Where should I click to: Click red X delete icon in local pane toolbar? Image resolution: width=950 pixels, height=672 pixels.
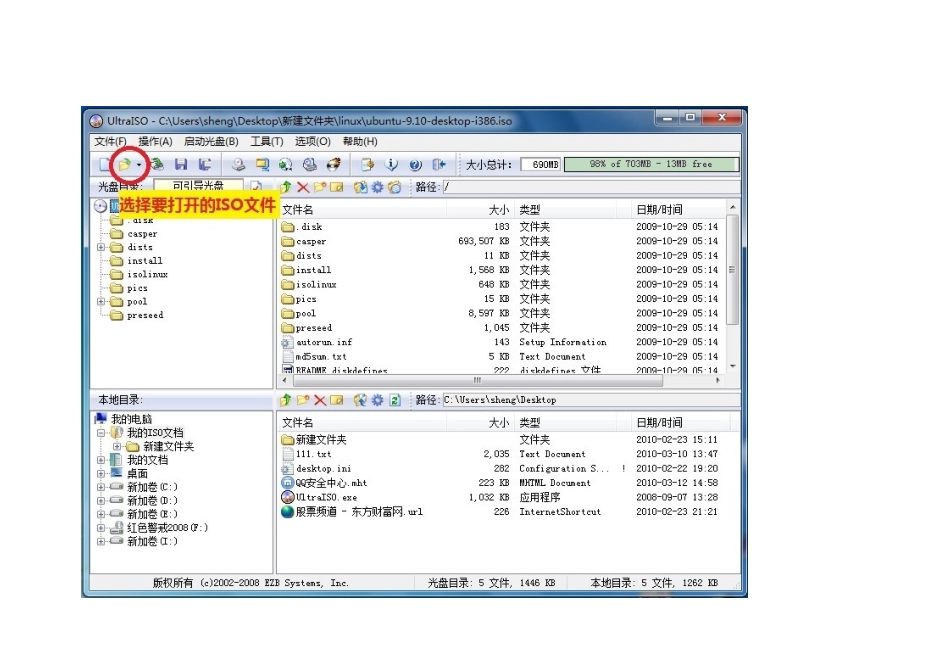click(320, 400)
